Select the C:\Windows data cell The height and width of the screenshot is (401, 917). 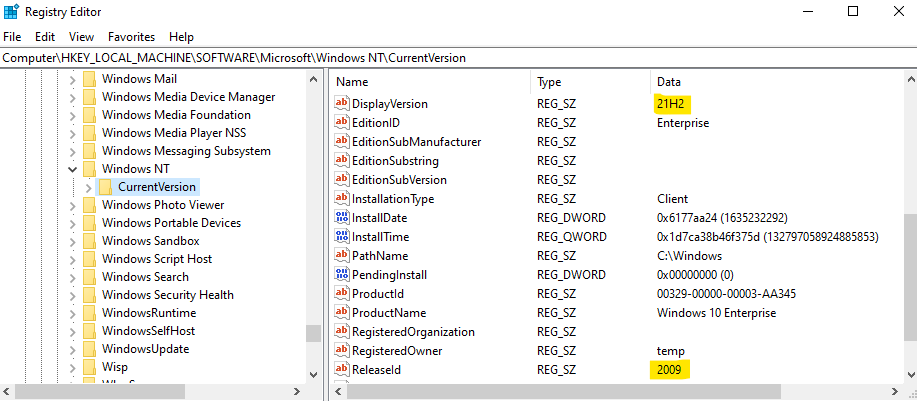pyautogui.click(x=690, y=255)
